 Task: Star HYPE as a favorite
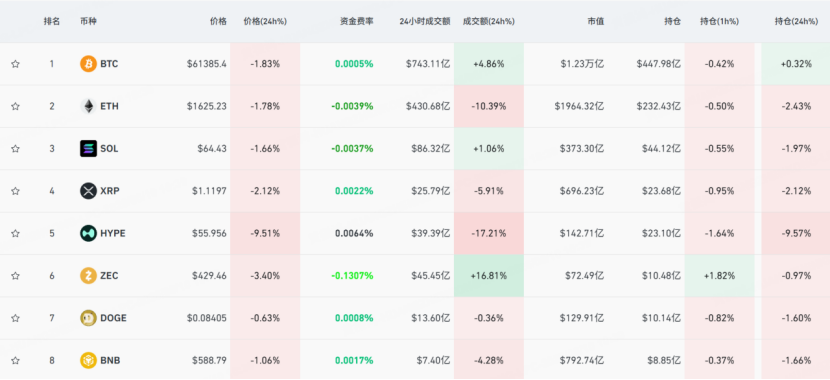click(x=15, y=233)
